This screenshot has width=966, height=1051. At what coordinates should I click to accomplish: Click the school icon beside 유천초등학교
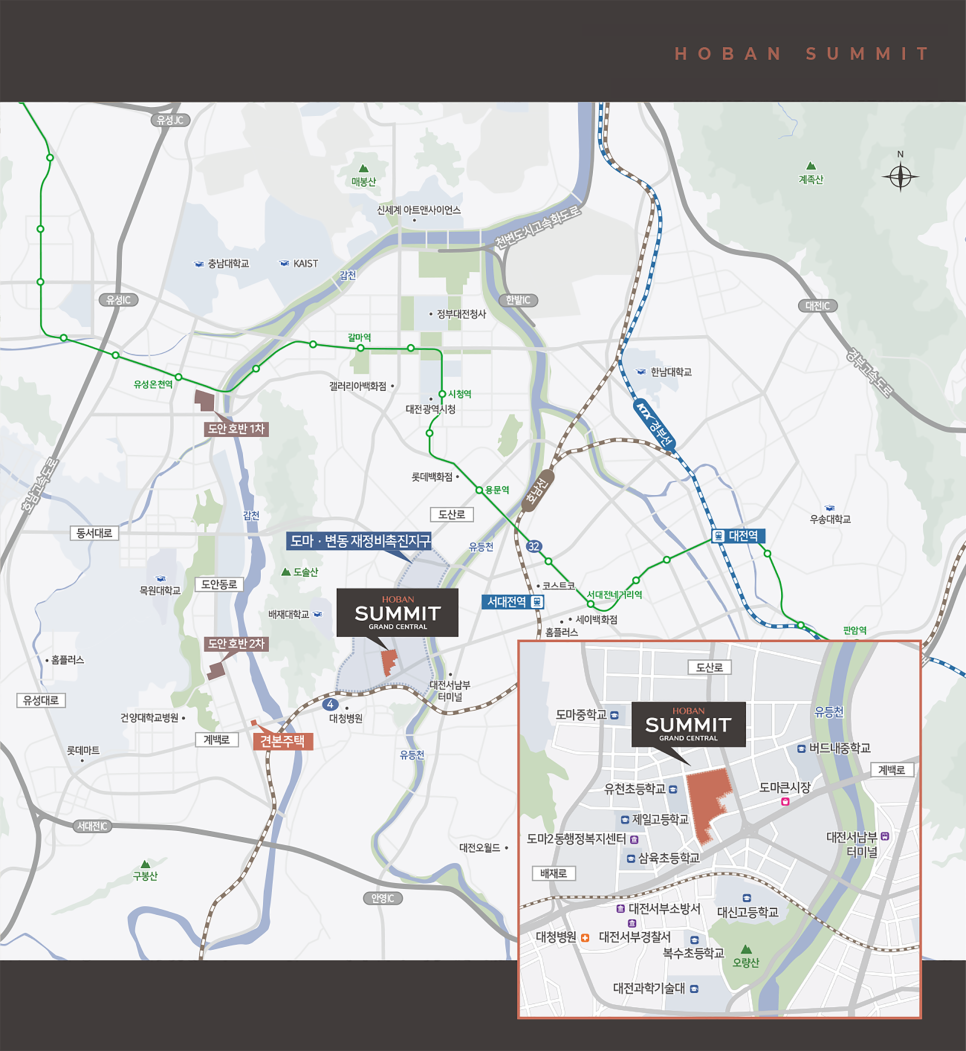[673, 790]
